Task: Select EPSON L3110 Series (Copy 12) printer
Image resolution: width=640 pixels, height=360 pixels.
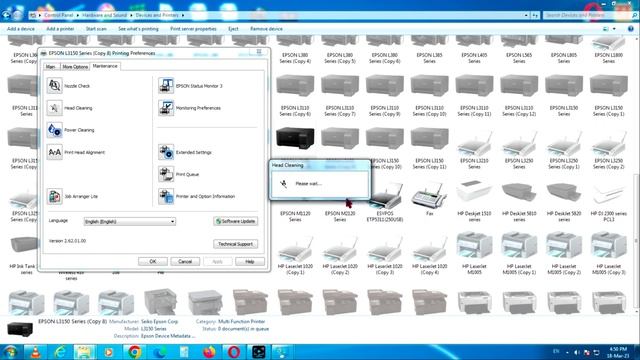Action: coord(519,96)
